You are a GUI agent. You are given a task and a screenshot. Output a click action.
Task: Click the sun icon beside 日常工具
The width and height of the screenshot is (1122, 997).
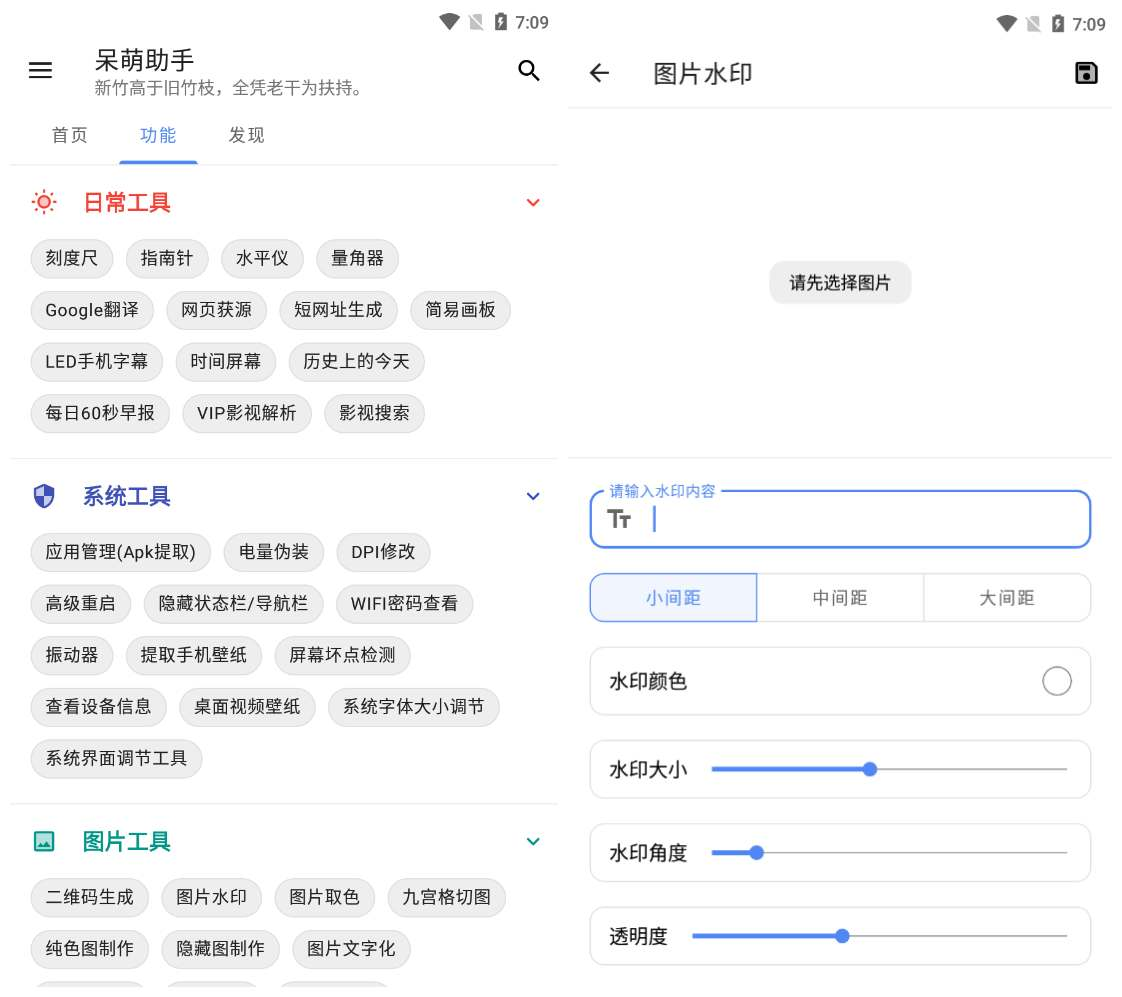[x=42, y=202]
